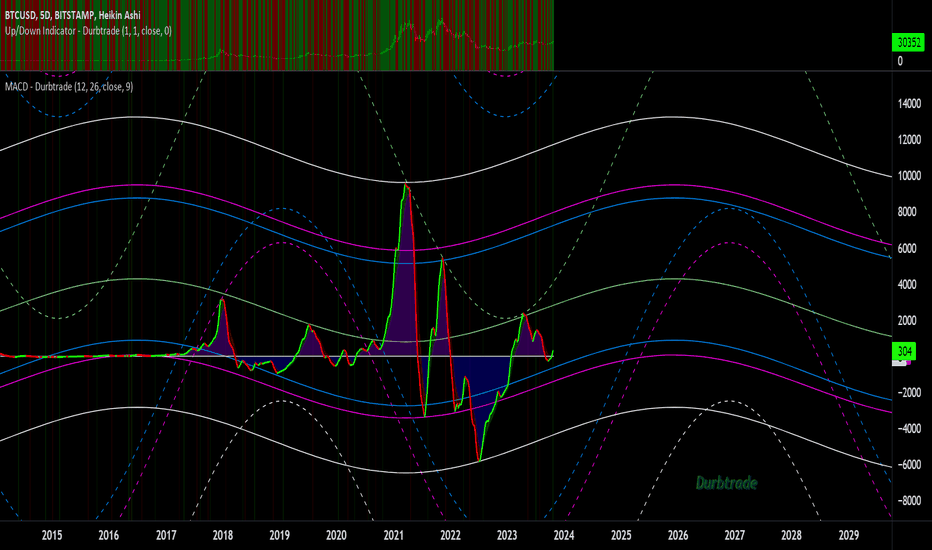The width and height of the screenshot is (932, 550).
Task: Click the 2019 time axis label
Action: click(279, 535)
